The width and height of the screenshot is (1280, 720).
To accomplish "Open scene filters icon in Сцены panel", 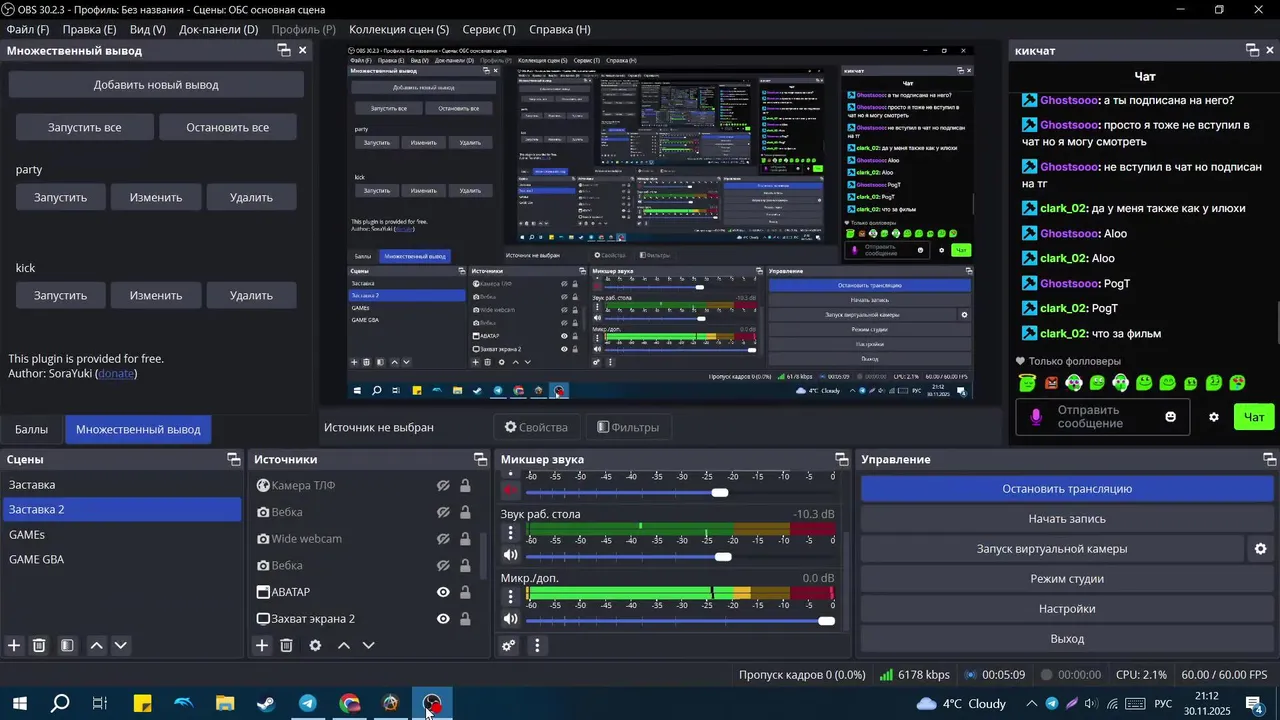I will (67, 646).
